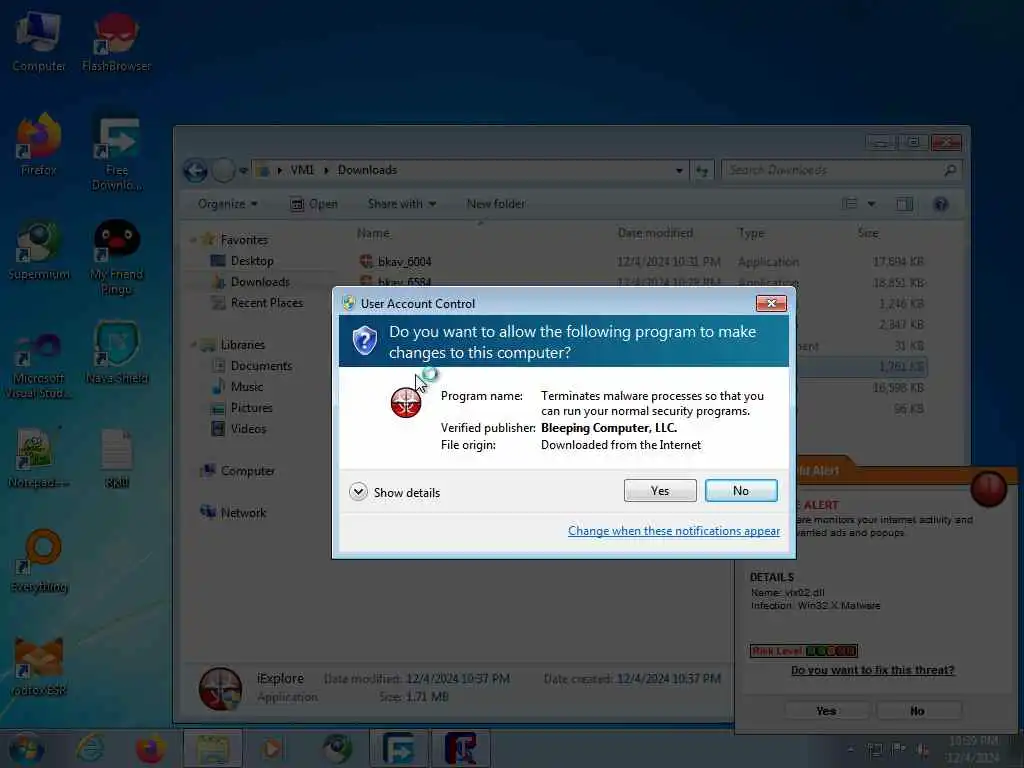Viewport: 1024px width, 768px height.
Task: Click Yes in the malware alert popup
Action: tap(826, 711)
